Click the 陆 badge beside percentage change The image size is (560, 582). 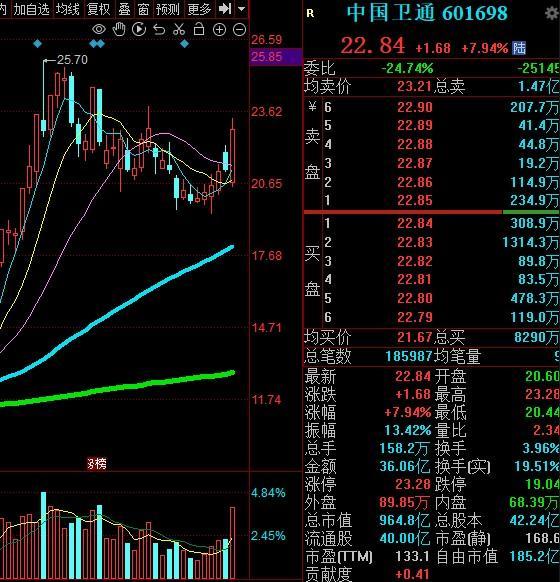tap(519, 48)
